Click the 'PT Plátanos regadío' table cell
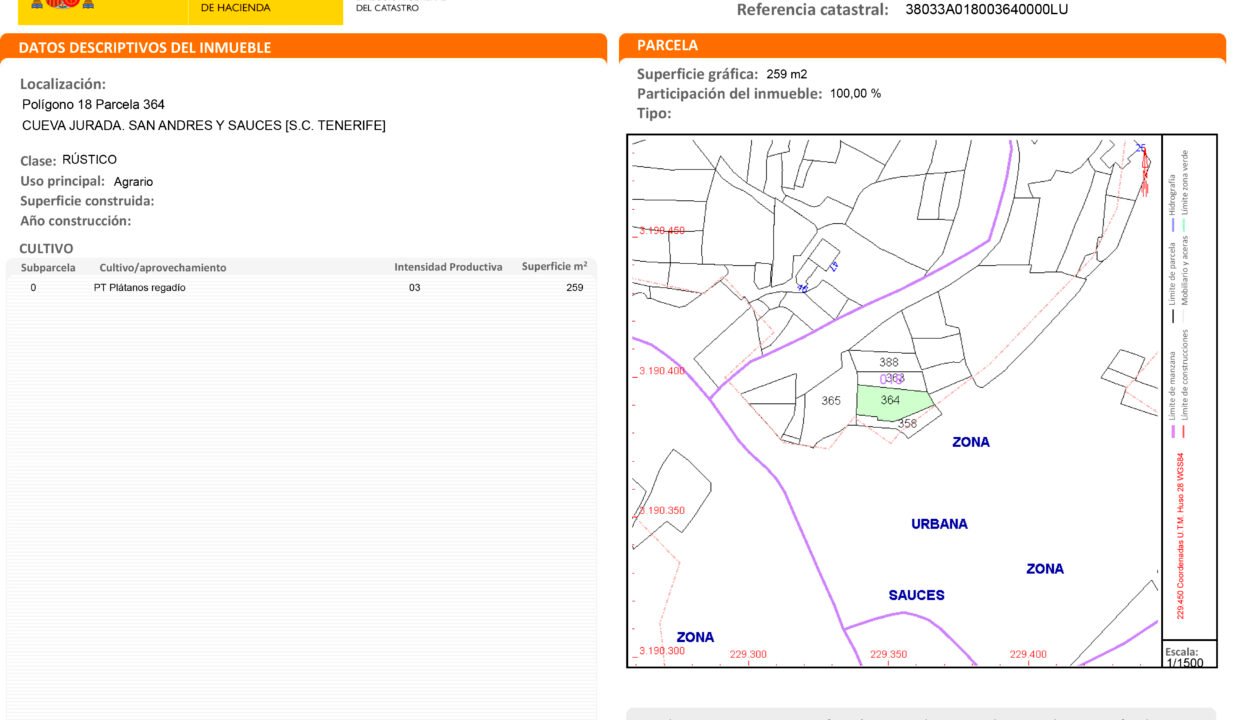Image resolution: width=1240 pixels, height=720 pixels. pos(139,288)
